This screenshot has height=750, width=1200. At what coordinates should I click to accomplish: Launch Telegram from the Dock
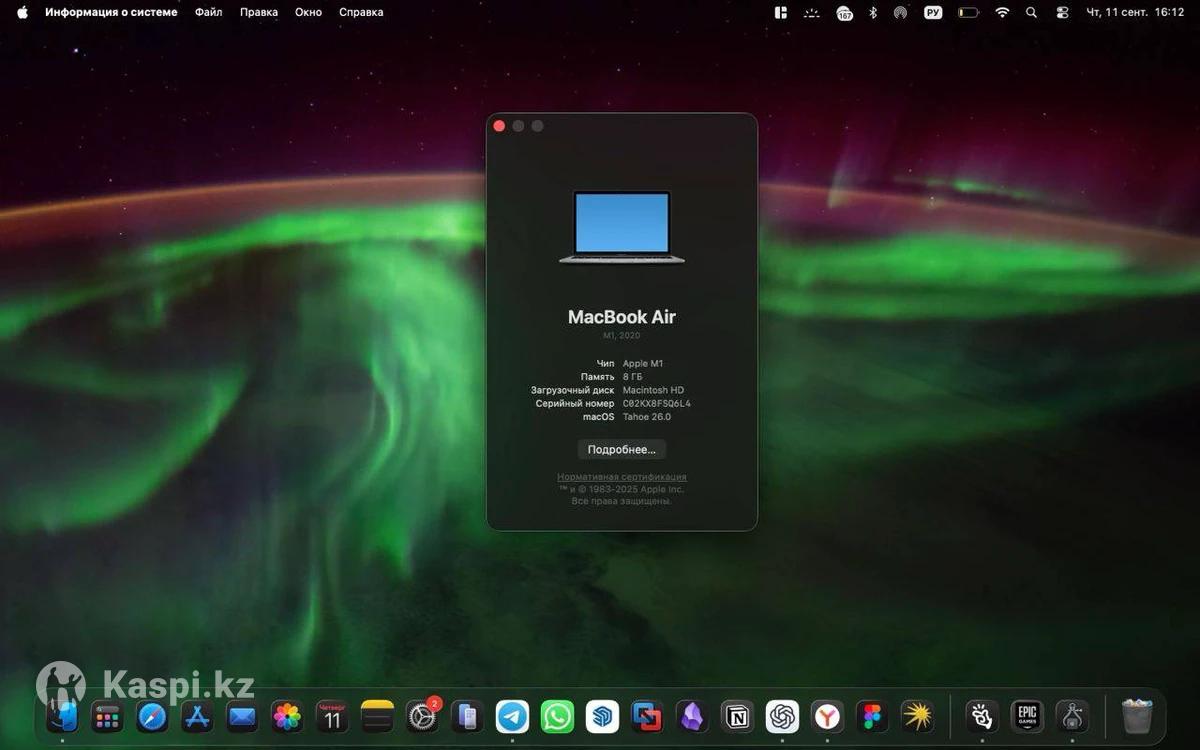[x=512, y=716]
